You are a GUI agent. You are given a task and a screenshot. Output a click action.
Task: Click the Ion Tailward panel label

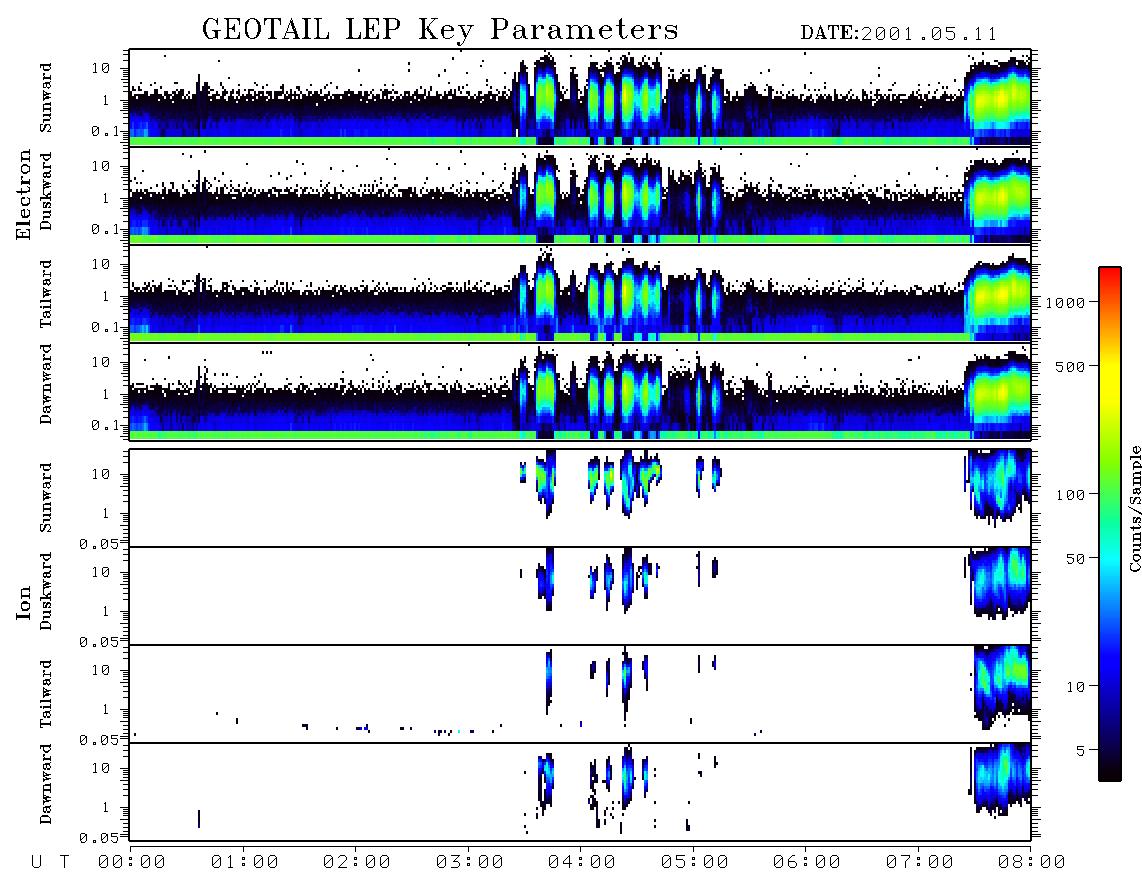[x=46, y=694]
